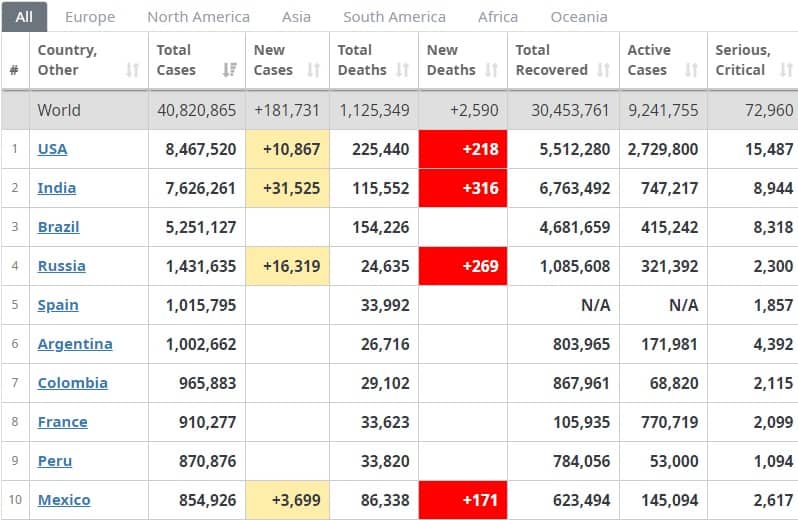Open the Spain country link
The height and width of the screenshot is (520, 798).
tap(58, 305)
